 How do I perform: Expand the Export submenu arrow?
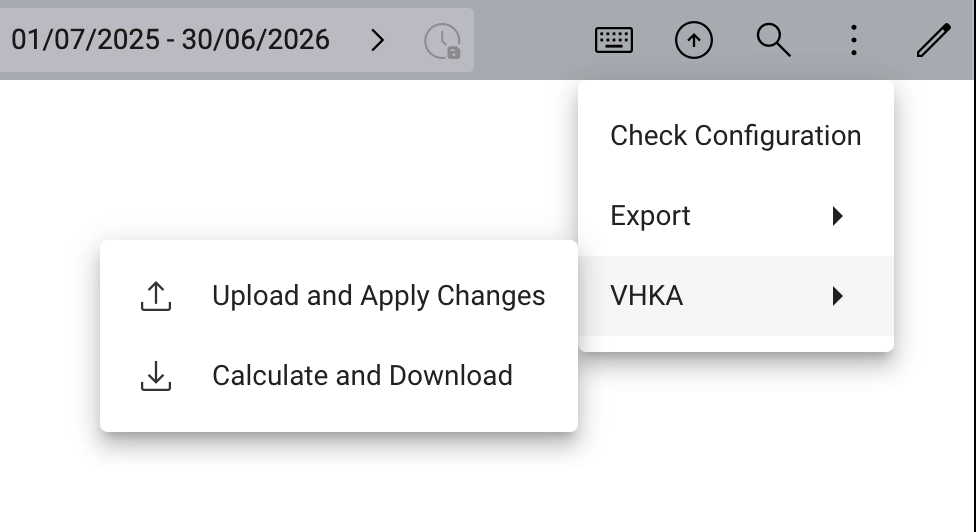click(x=838, y=216)
